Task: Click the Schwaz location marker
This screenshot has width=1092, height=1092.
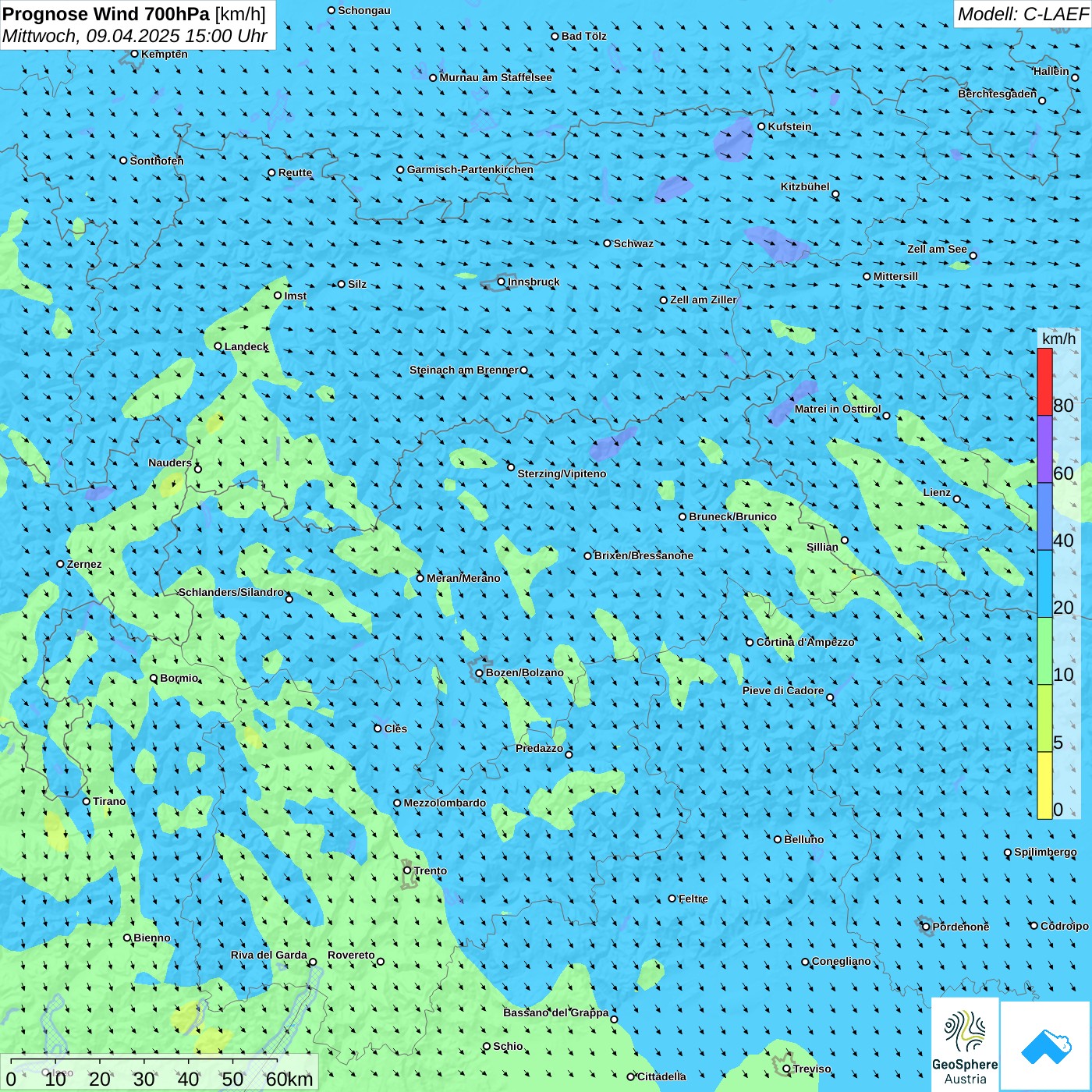Action: tap(608, 243)
